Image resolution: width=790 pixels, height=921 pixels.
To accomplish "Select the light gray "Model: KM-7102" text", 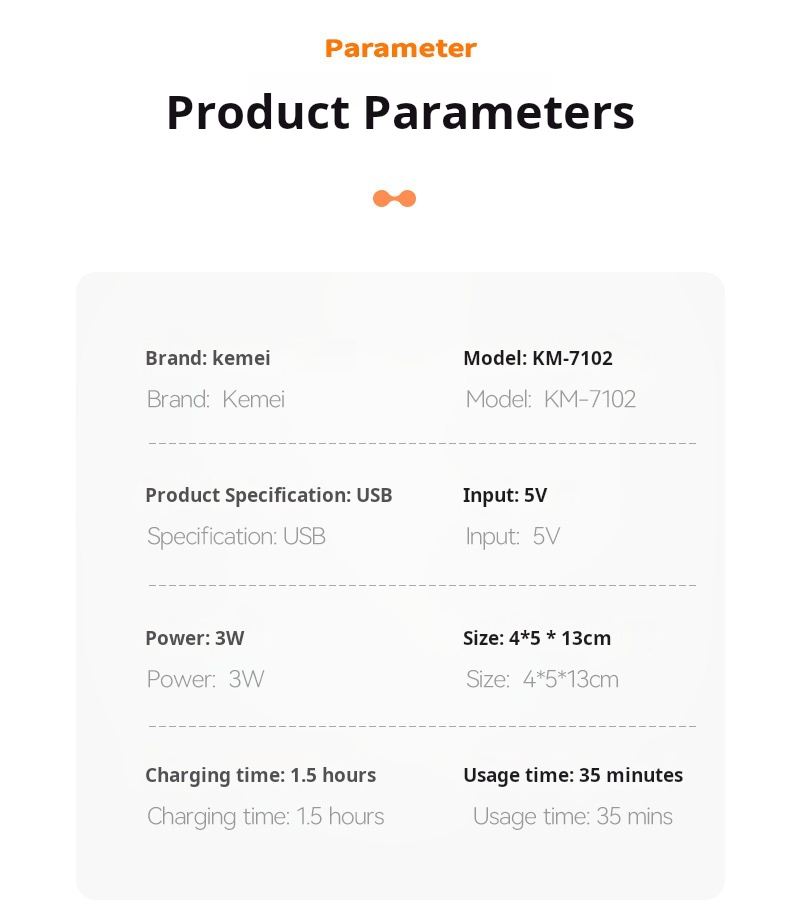I will (x=551, y=400).
